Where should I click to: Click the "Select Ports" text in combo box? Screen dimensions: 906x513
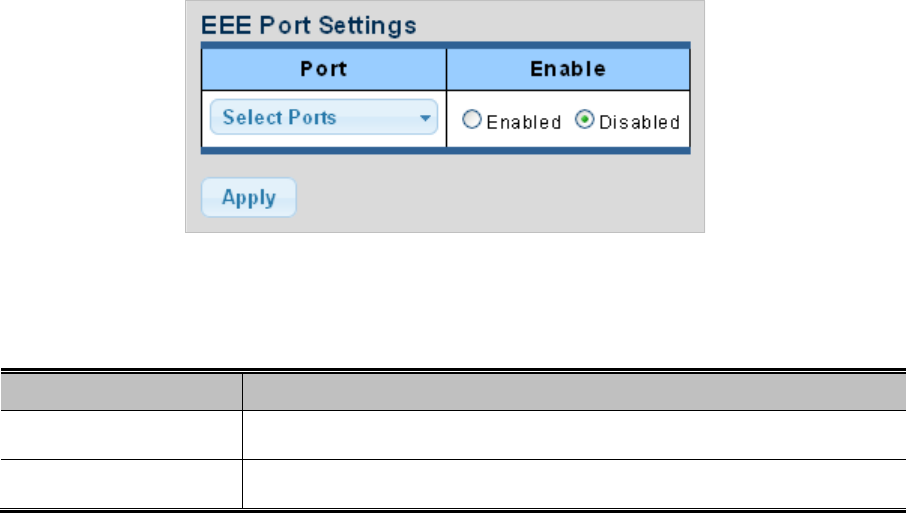pos(280,118)
